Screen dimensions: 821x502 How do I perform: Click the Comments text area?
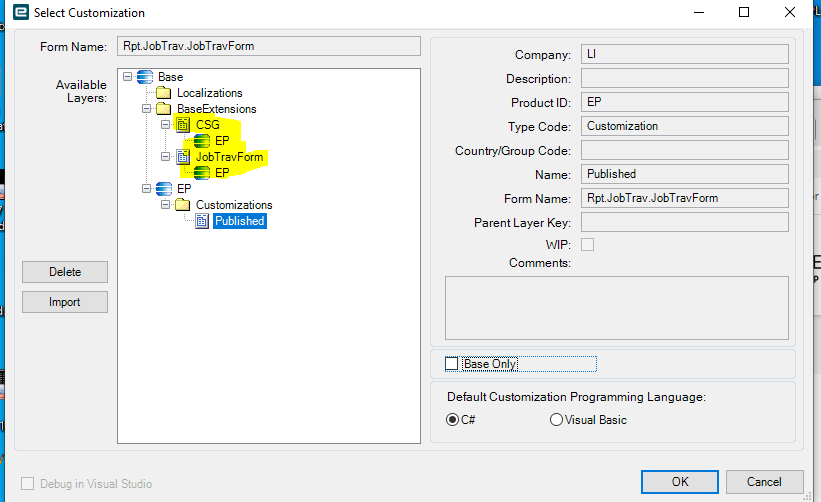[x=617, y=308]
